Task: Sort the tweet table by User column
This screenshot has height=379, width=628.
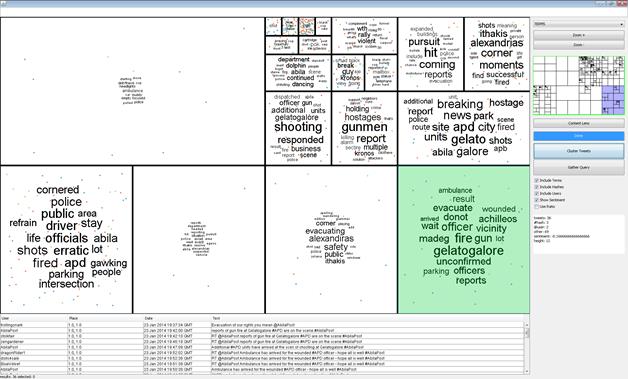Action: (x=34, y=318)
